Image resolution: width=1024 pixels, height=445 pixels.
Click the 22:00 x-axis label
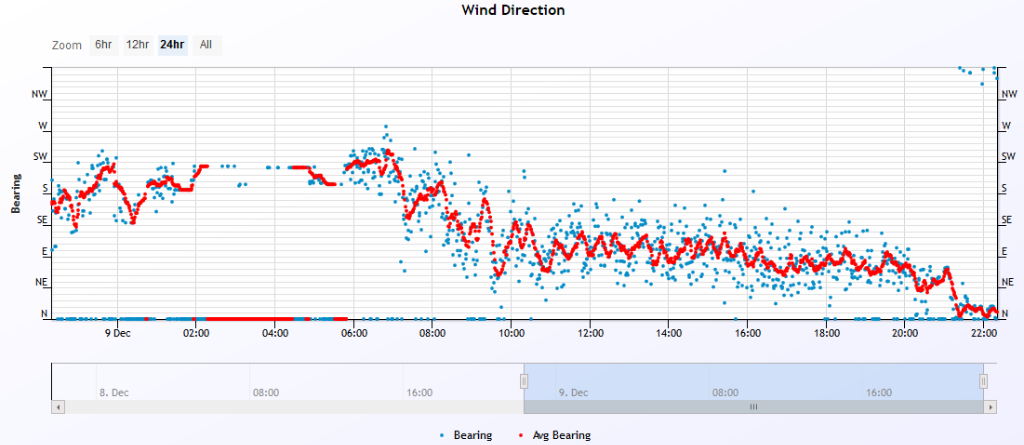[x=984, y=333]
